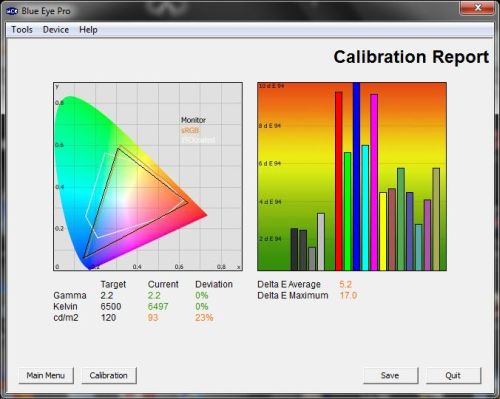This screenshot has width=500, height=399.
Task: Click the current Gamma value 2.2
Action: coord(154,295)
